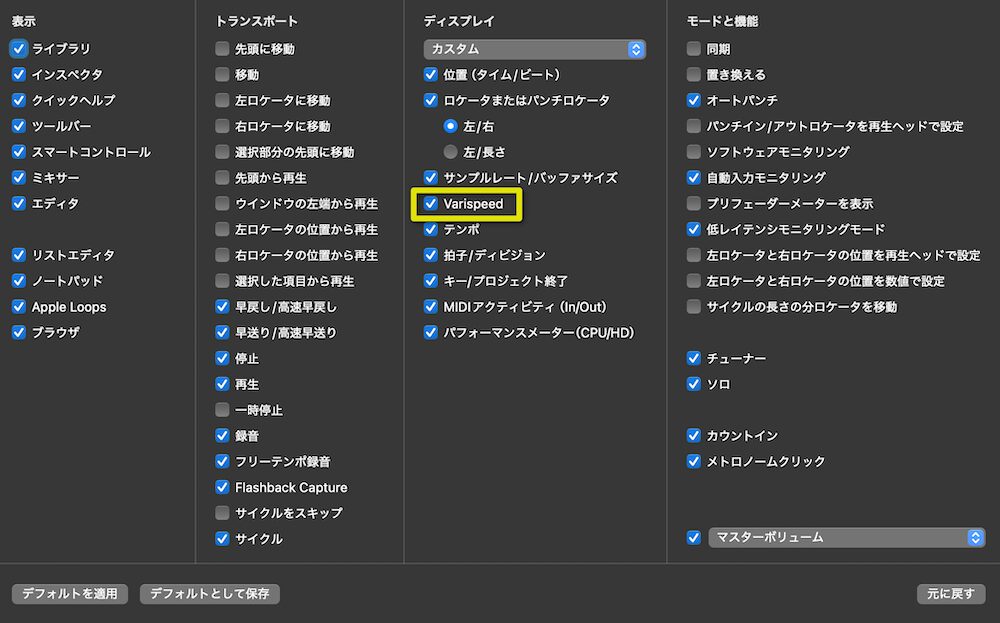Disable the サイクル checkbox
1000x623 pixels.
222,538
